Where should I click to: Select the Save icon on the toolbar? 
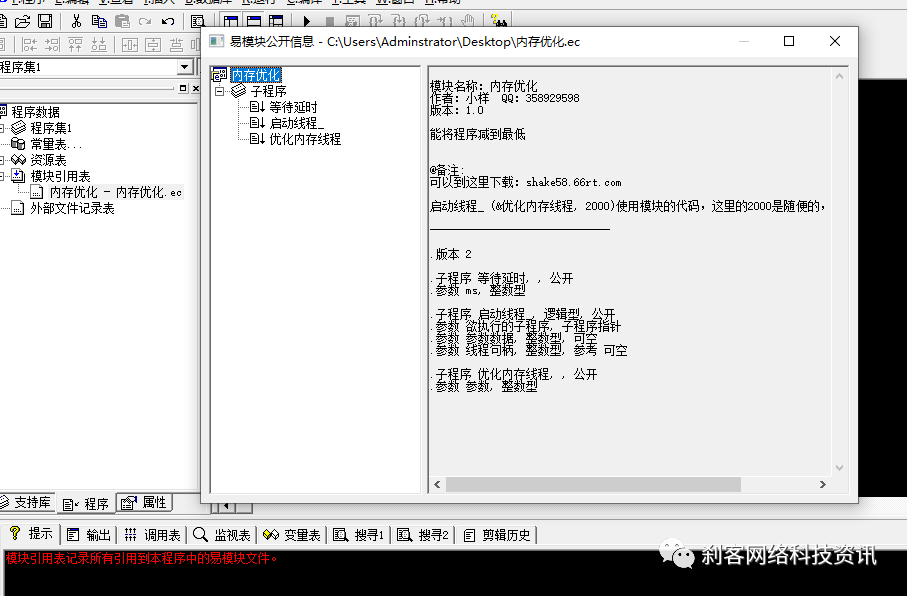(44, 20)
